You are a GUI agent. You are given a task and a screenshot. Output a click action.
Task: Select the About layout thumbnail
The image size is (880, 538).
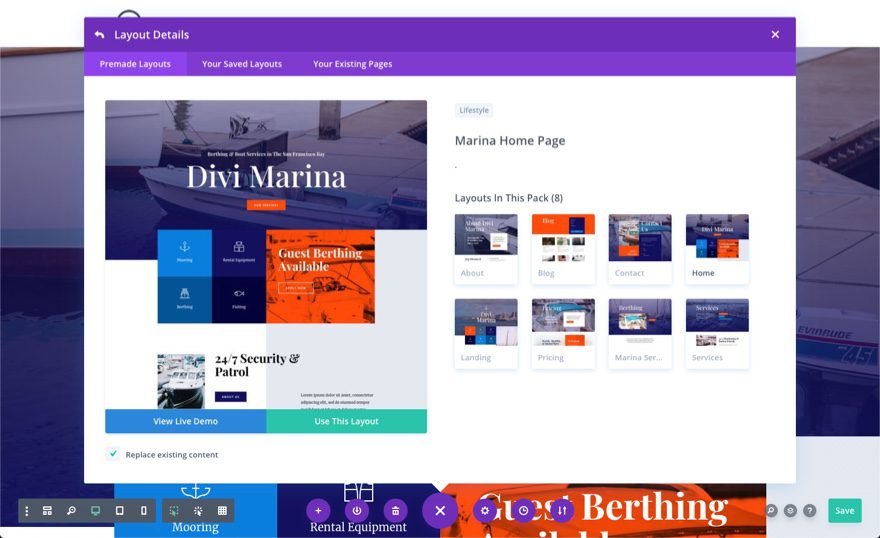click(486, 248)
